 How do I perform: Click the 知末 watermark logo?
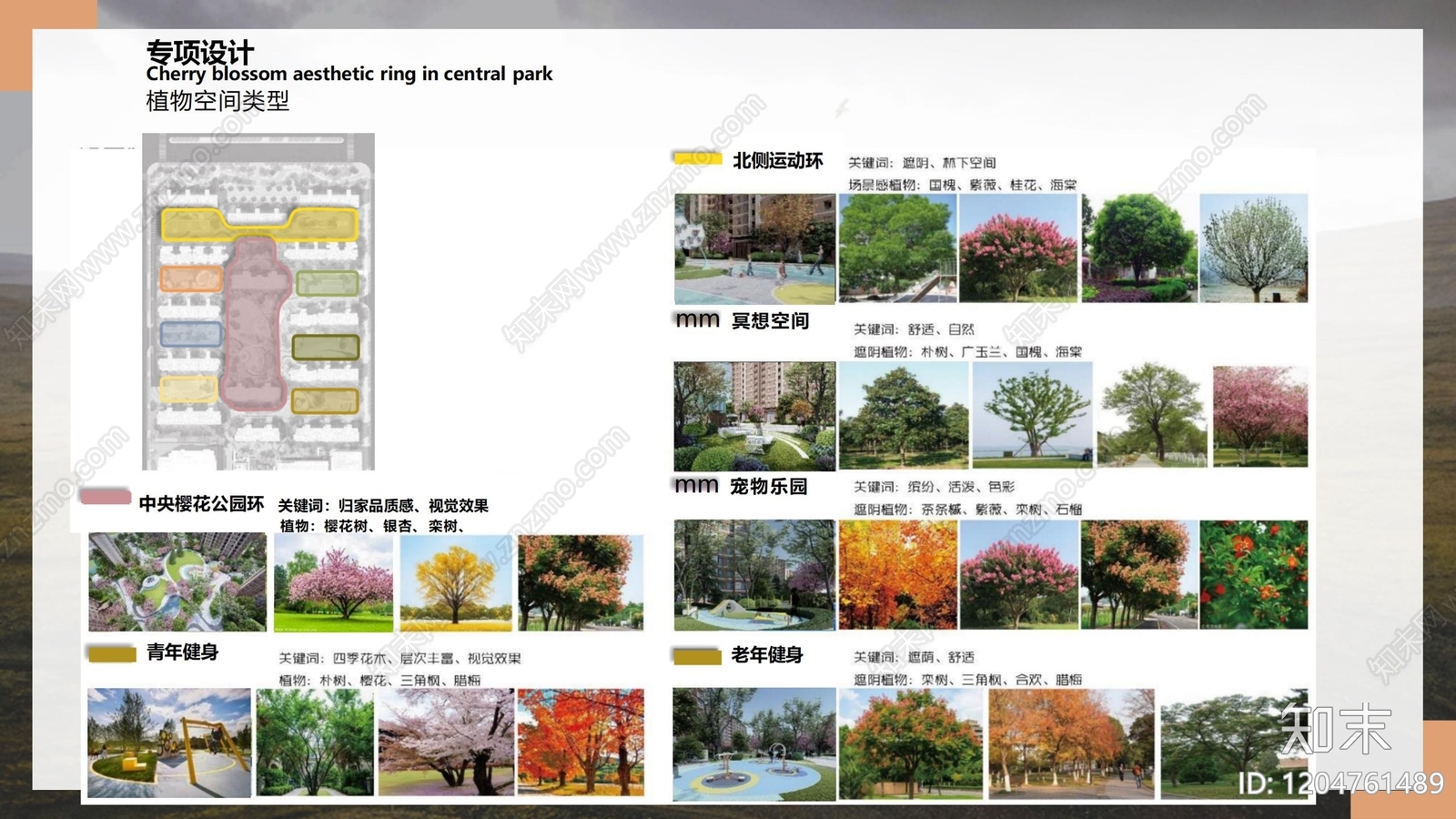1335,729
